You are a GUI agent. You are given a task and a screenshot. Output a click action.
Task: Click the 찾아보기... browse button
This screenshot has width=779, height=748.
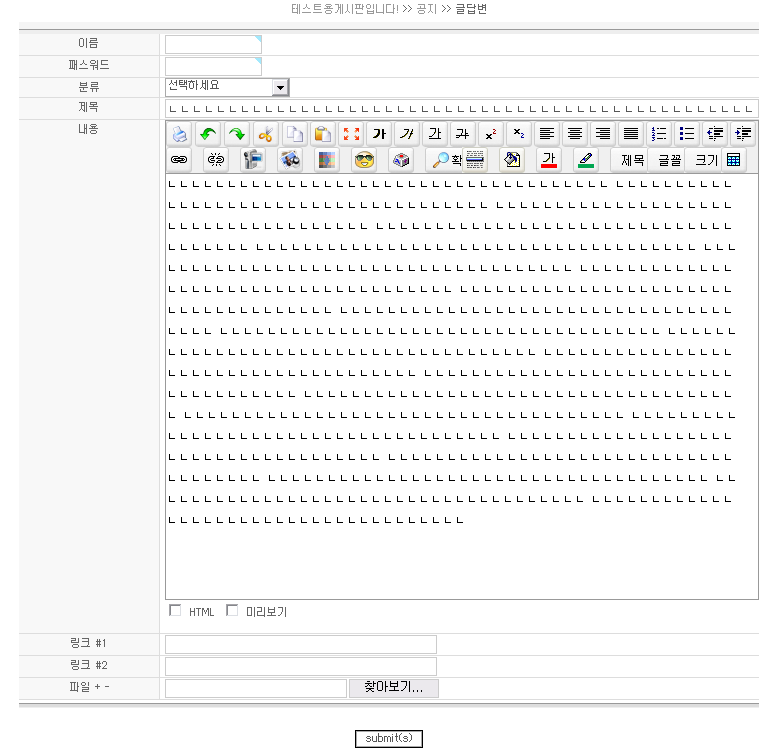point(394,688)
